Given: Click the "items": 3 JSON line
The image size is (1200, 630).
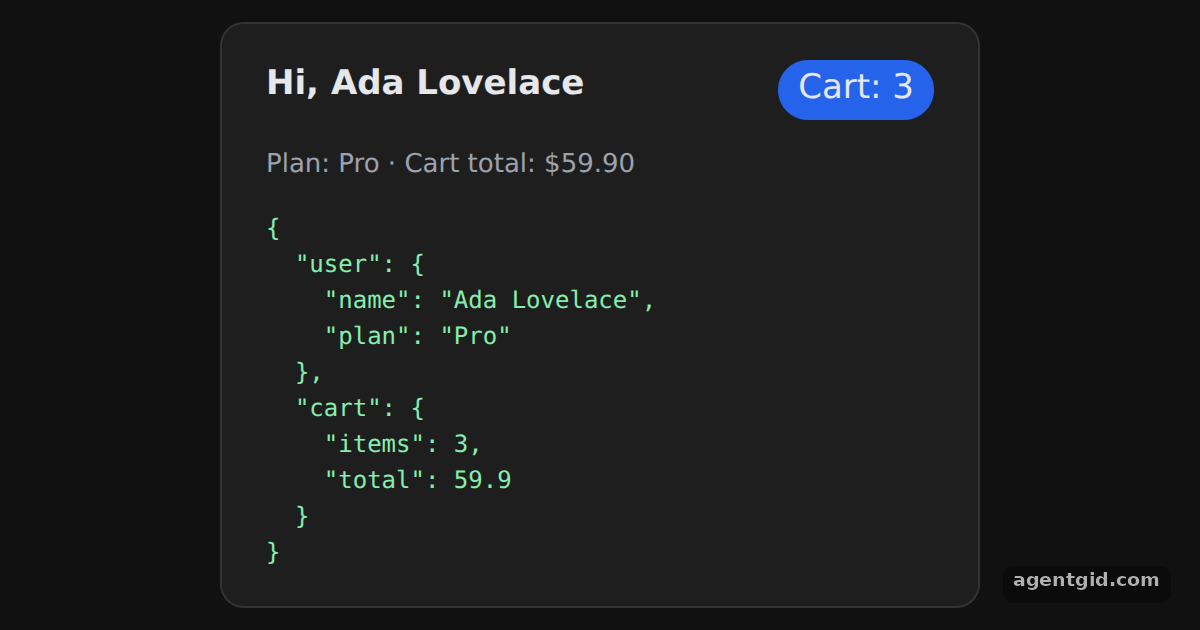Looking at the screenshot, I should 403,444.
